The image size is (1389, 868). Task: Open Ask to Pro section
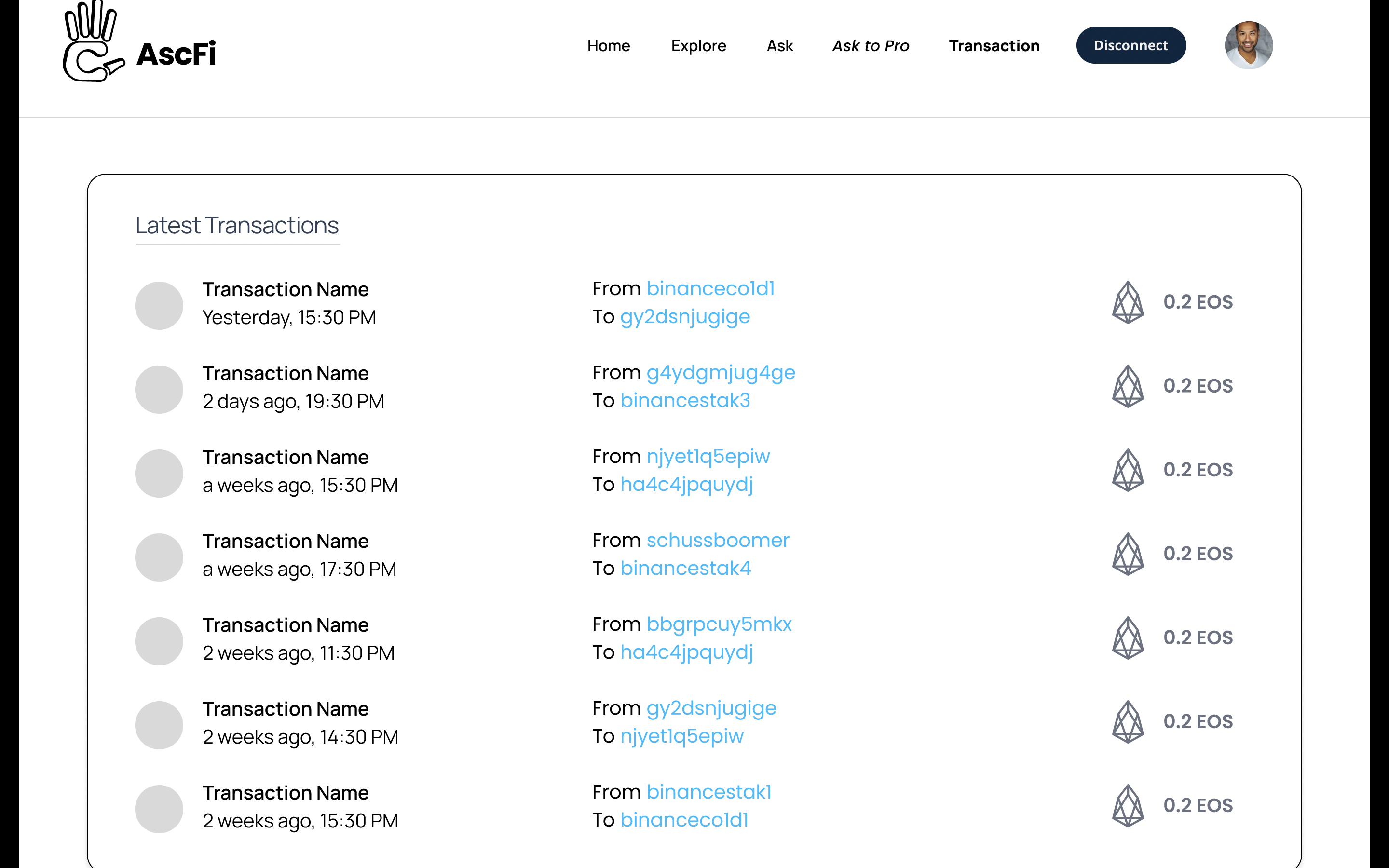pos(871,46)
